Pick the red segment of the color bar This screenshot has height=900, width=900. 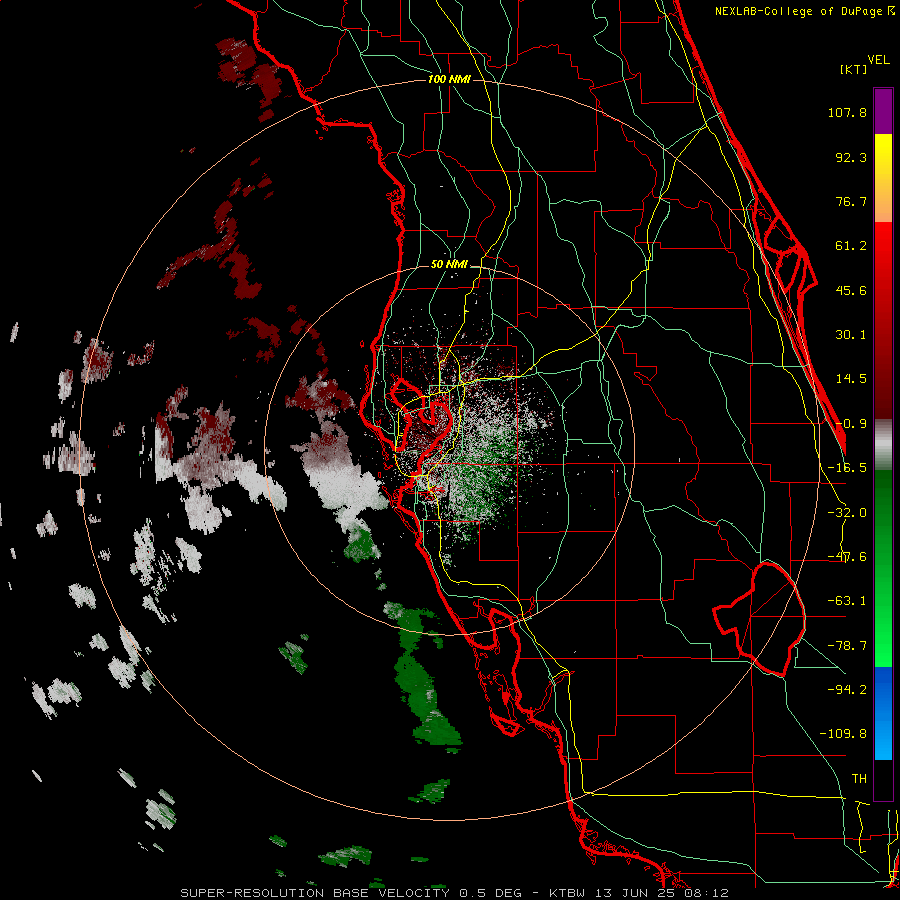883,320
